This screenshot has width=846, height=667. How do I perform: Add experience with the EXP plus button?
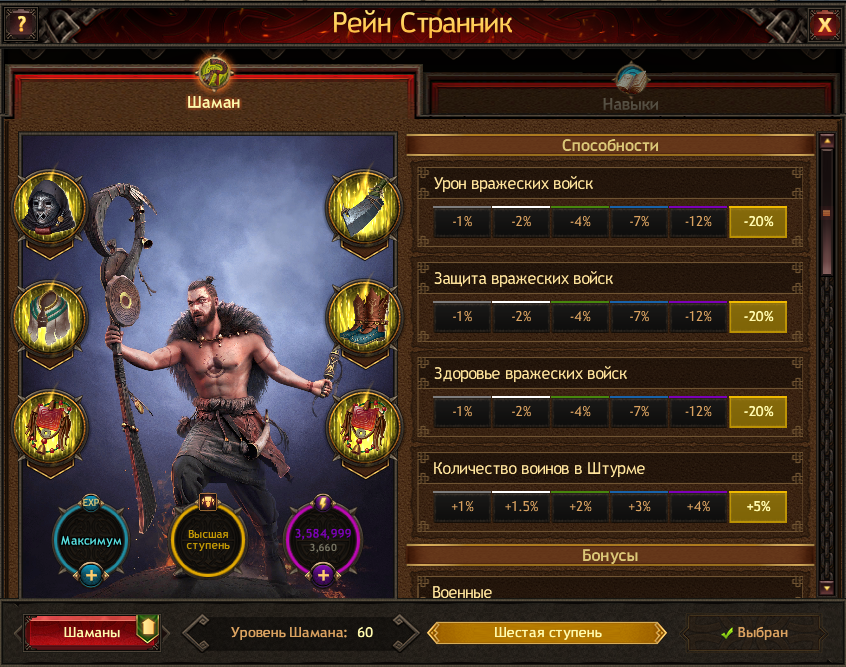(91, 575)
